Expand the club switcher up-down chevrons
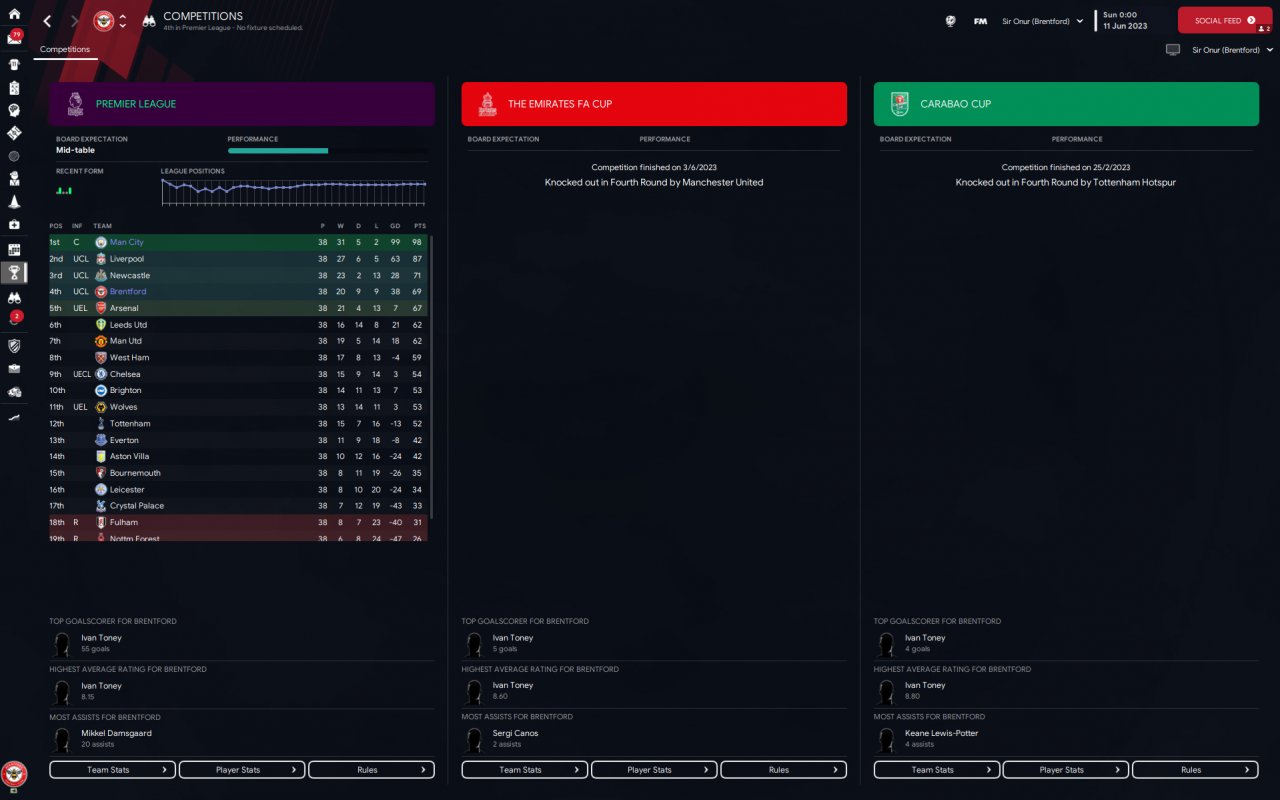The width and height of the screenshot is (1280, 800). pos(122,21)
